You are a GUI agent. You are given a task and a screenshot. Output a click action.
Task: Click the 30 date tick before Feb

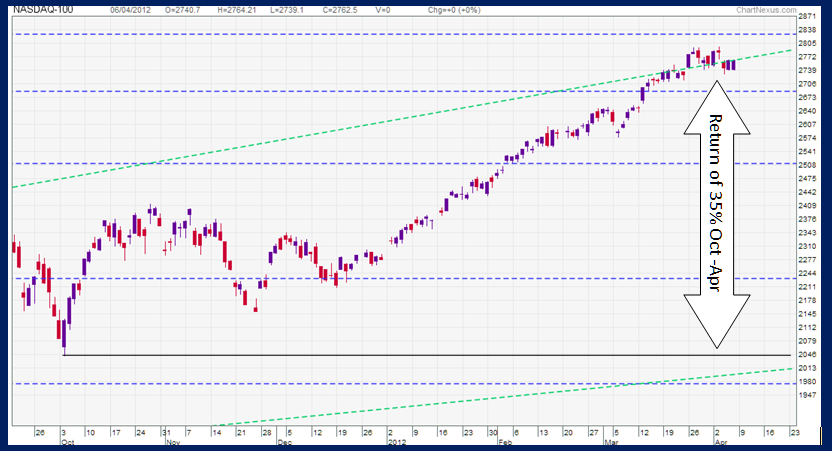pyautogui.click(x=493, y=433)
